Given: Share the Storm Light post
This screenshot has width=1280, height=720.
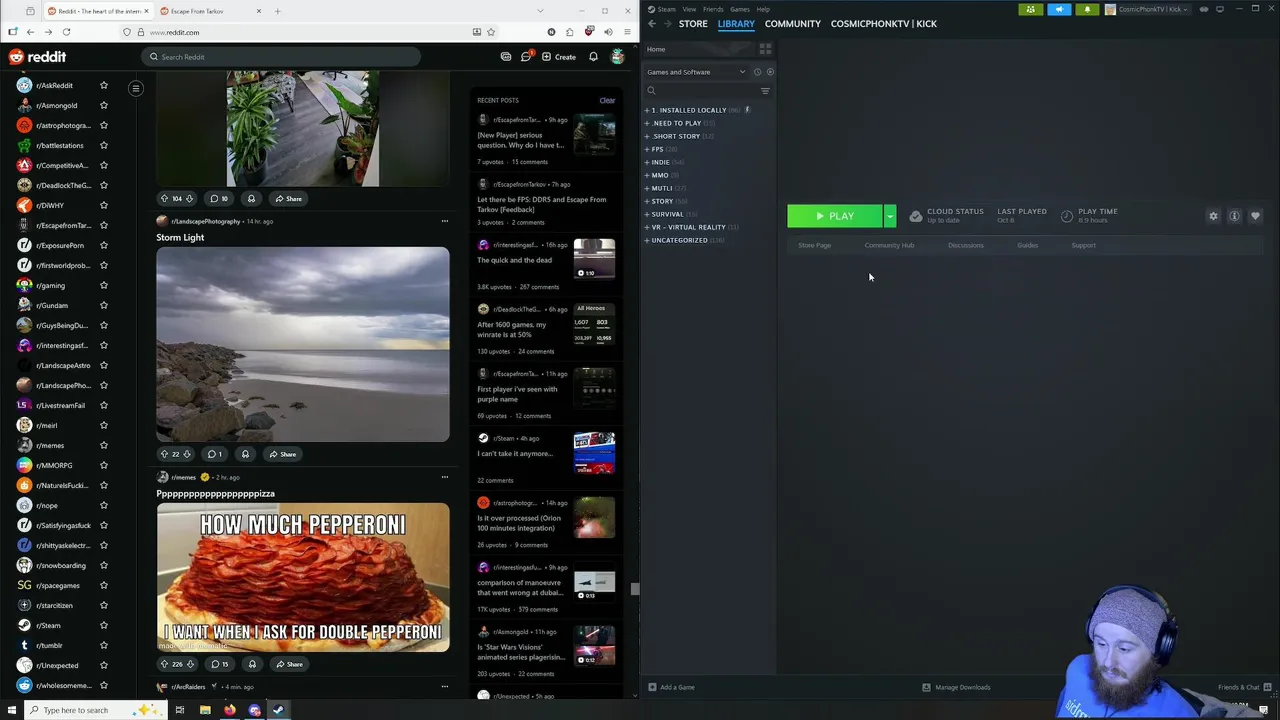Looking at the screenshot, I should (x=282, y=454).
